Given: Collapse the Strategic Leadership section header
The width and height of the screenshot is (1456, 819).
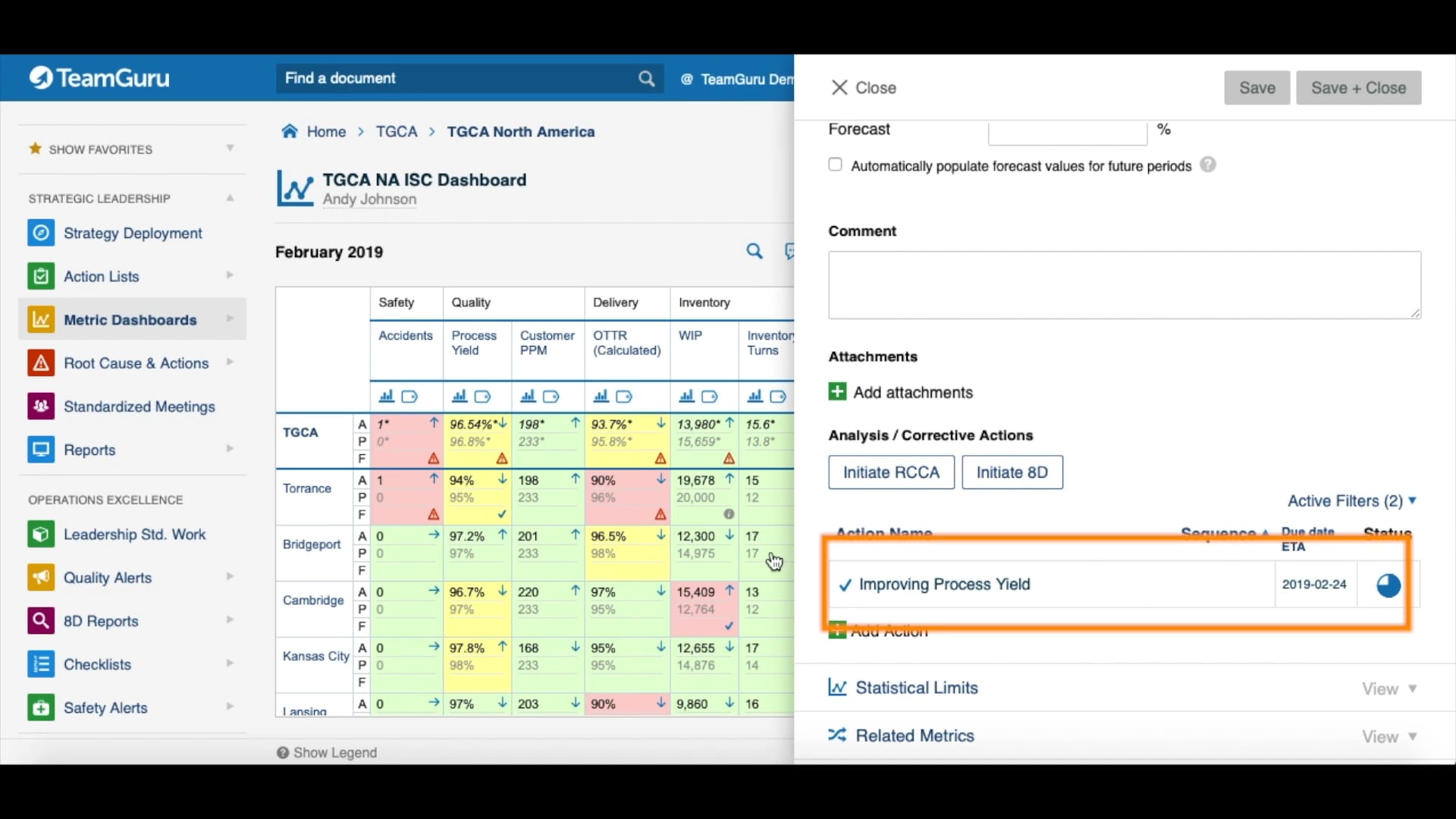Looking at the screenshot, I should click(x=229, y=198).
